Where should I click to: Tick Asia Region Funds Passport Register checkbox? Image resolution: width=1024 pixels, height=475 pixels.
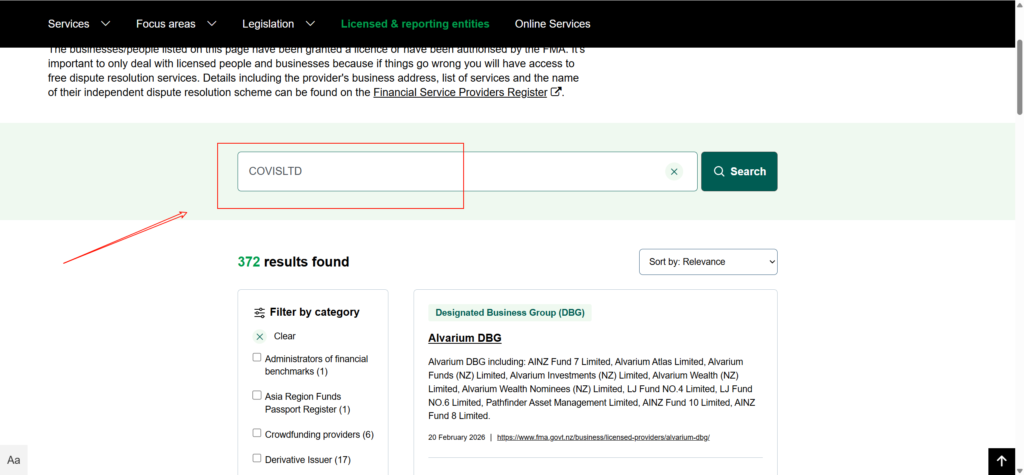[257, 396]
